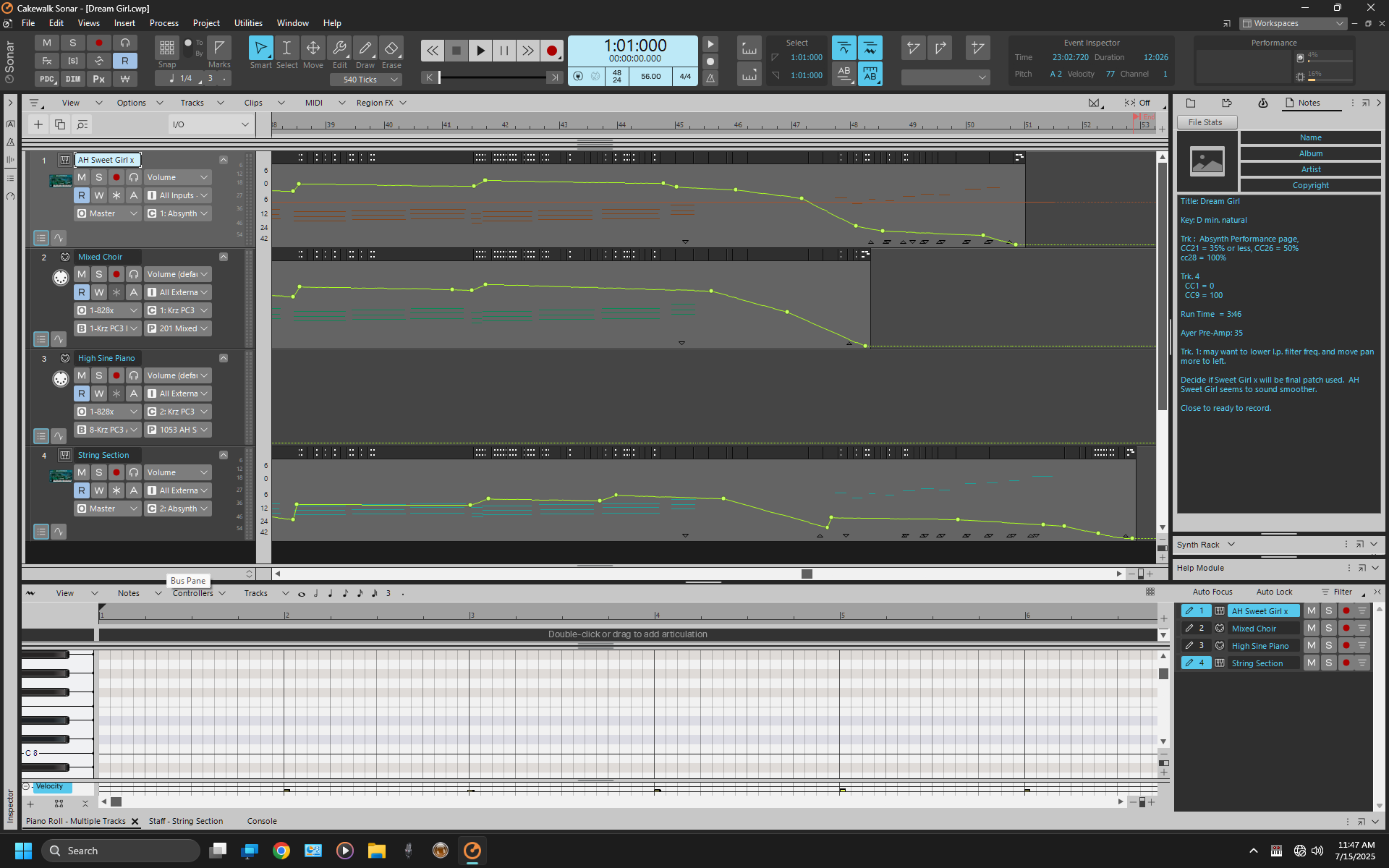Open the Process menu

point(163,23)
